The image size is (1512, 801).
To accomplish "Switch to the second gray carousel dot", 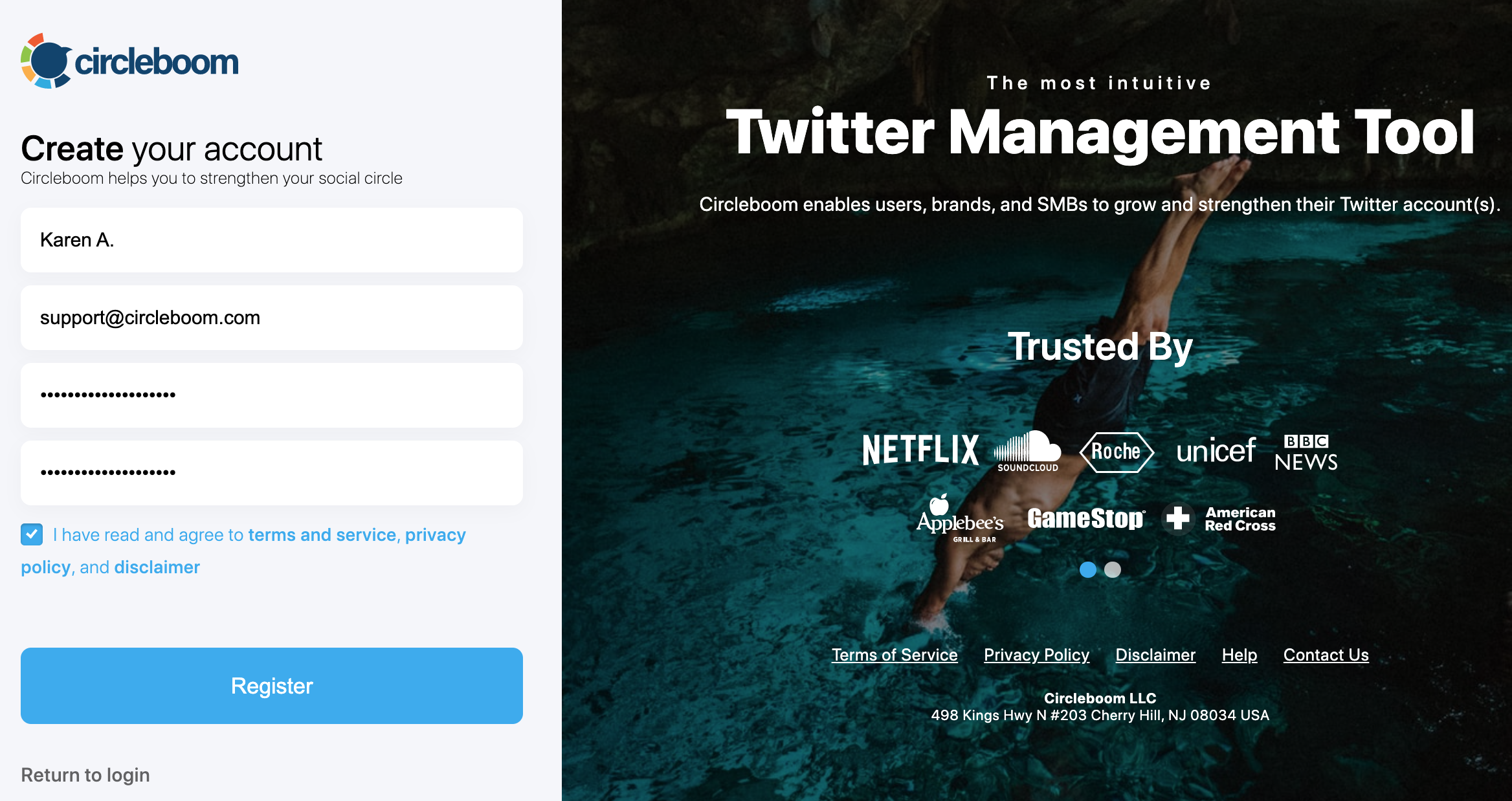I will (x=1113, y=569).
